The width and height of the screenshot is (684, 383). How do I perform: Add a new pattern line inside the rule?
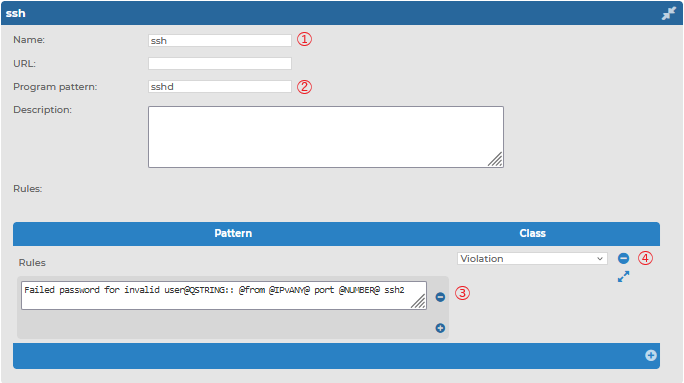tap(440, 328)
